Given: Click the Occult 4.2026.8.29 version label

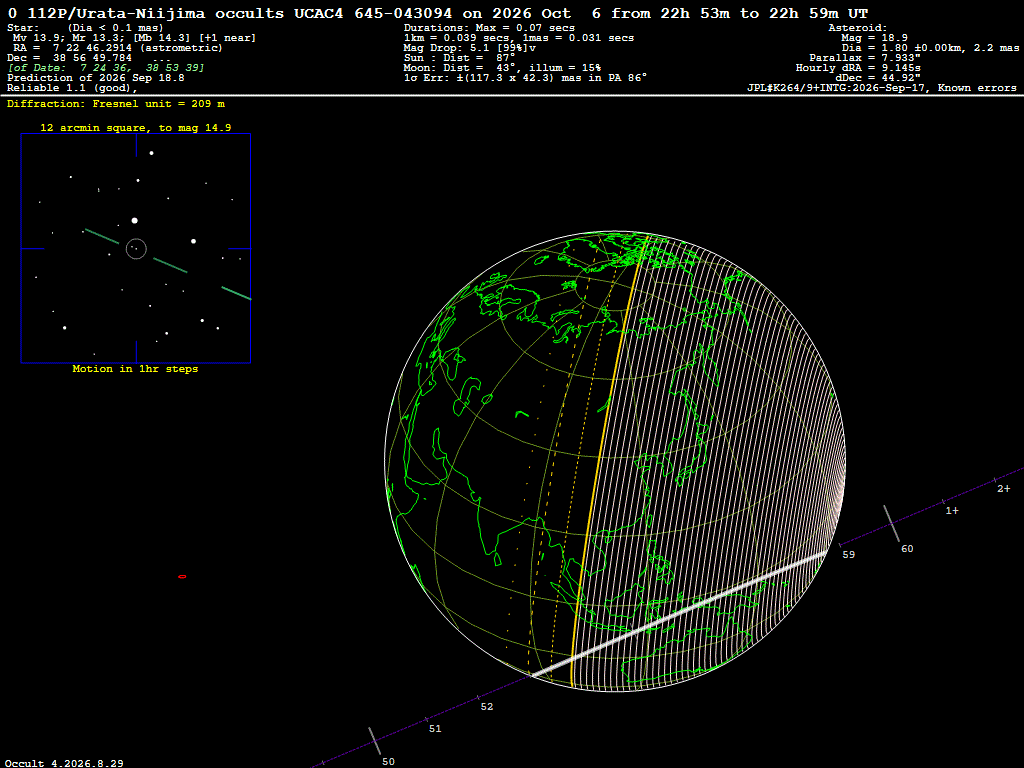Looking at the screenshot, I should click(x=64, y=763).
